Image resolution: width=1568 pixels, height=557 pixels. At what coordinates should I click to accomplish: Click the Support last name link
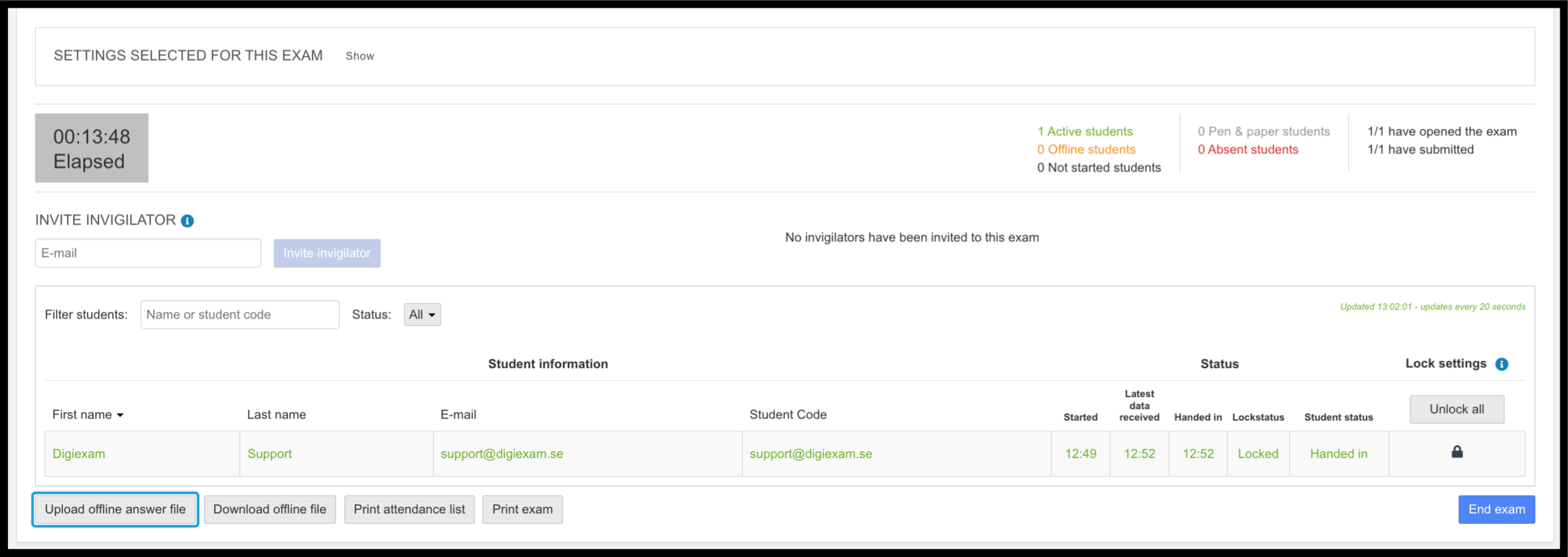point(270,454)
